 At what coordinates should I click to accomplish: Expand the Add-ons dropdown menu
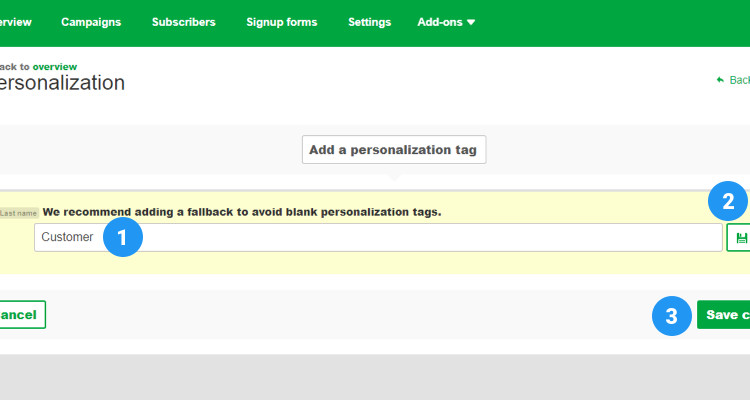(x=446, y=22)
